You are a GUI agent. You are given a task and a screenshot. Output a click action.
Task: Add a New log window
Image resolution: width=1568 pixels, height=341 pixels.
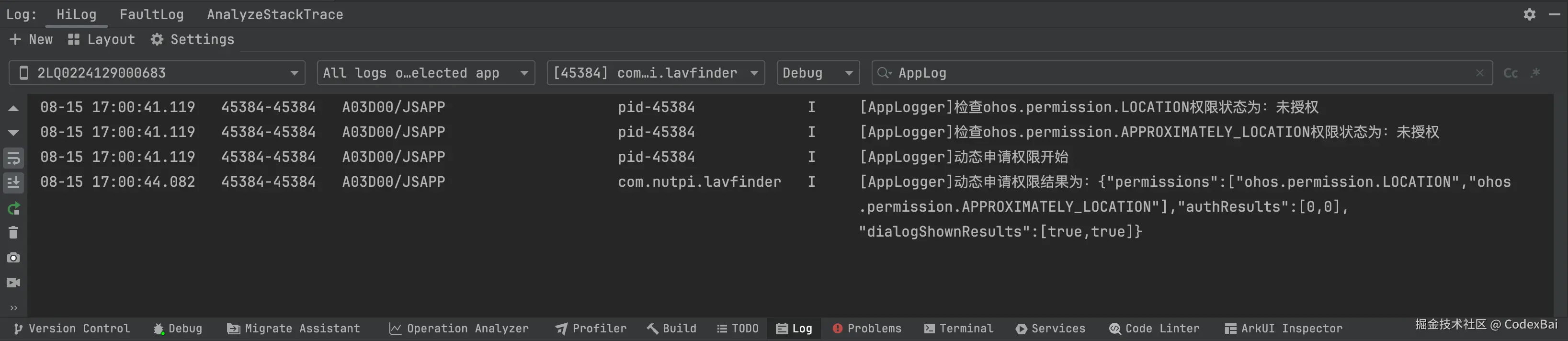pos(32,40)
